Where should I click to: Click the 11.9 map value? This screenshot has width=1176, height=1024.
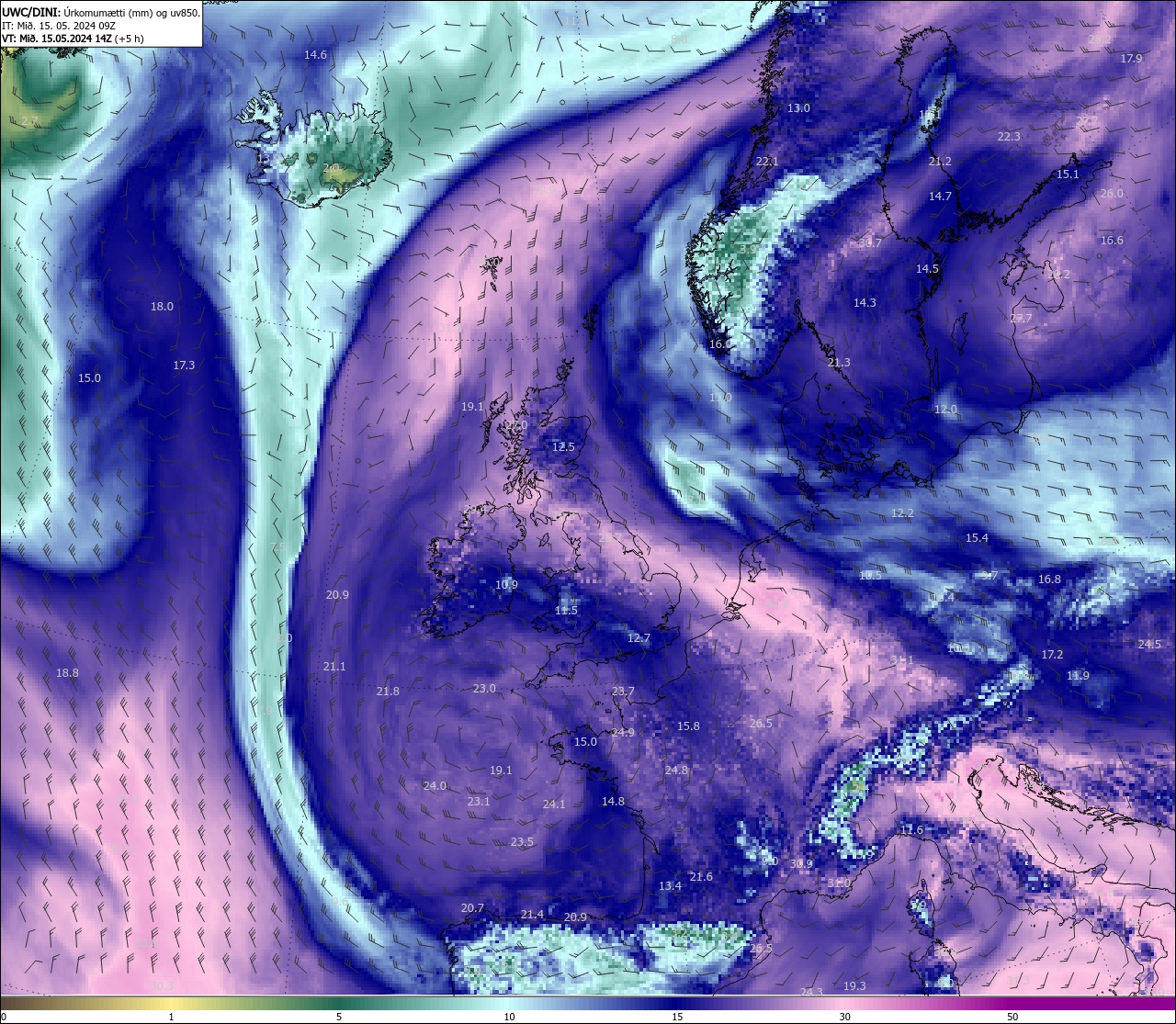click(x=1078, y=676)
